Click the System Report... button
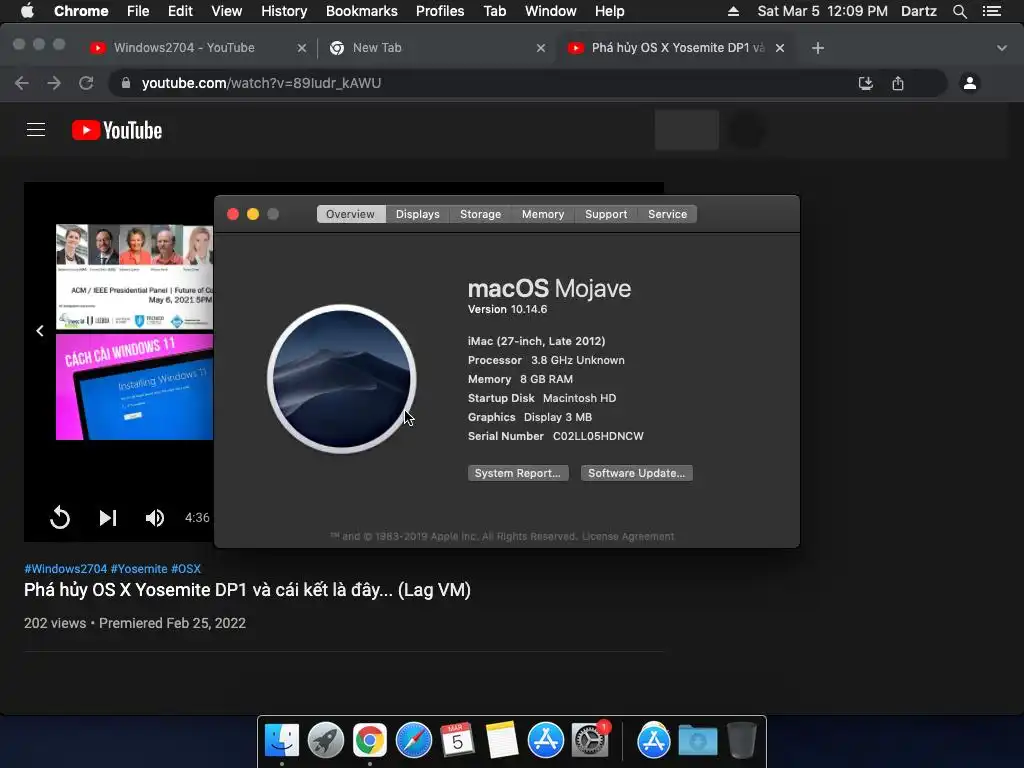Image resolution: width=1024 pixels, height=768 pixels. point(518,473)
